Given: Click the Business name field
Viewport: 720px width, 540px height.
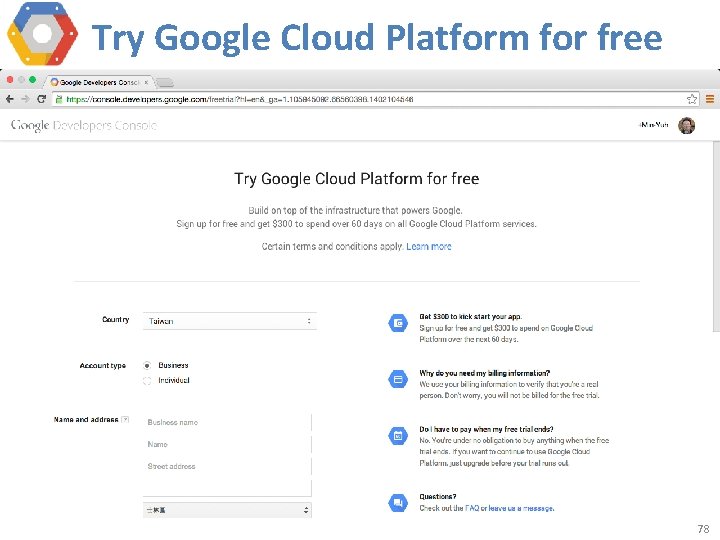Looking at the screenshot, I should pyautogui.click(x=227, y=423).
